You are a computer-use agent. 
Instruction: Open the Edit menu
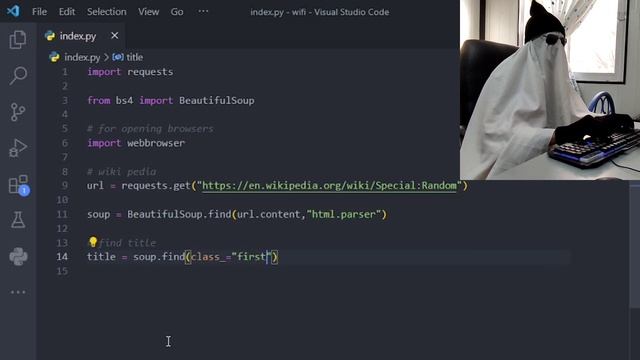click(67, 12)
